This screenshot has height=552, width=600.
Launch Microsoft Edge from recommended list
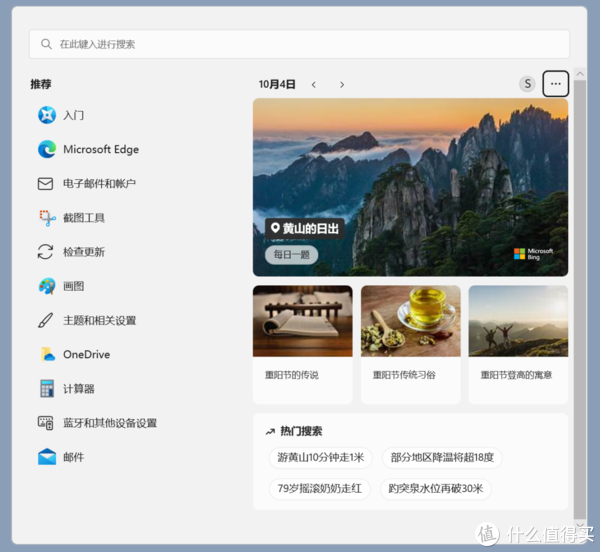[47, 149]
